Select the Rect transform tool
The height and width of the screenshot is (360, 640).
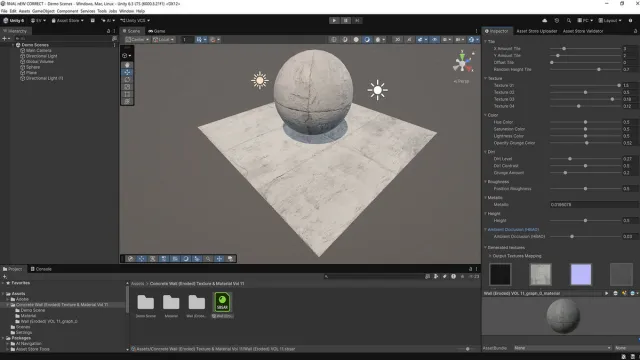(x=127, y=94)
